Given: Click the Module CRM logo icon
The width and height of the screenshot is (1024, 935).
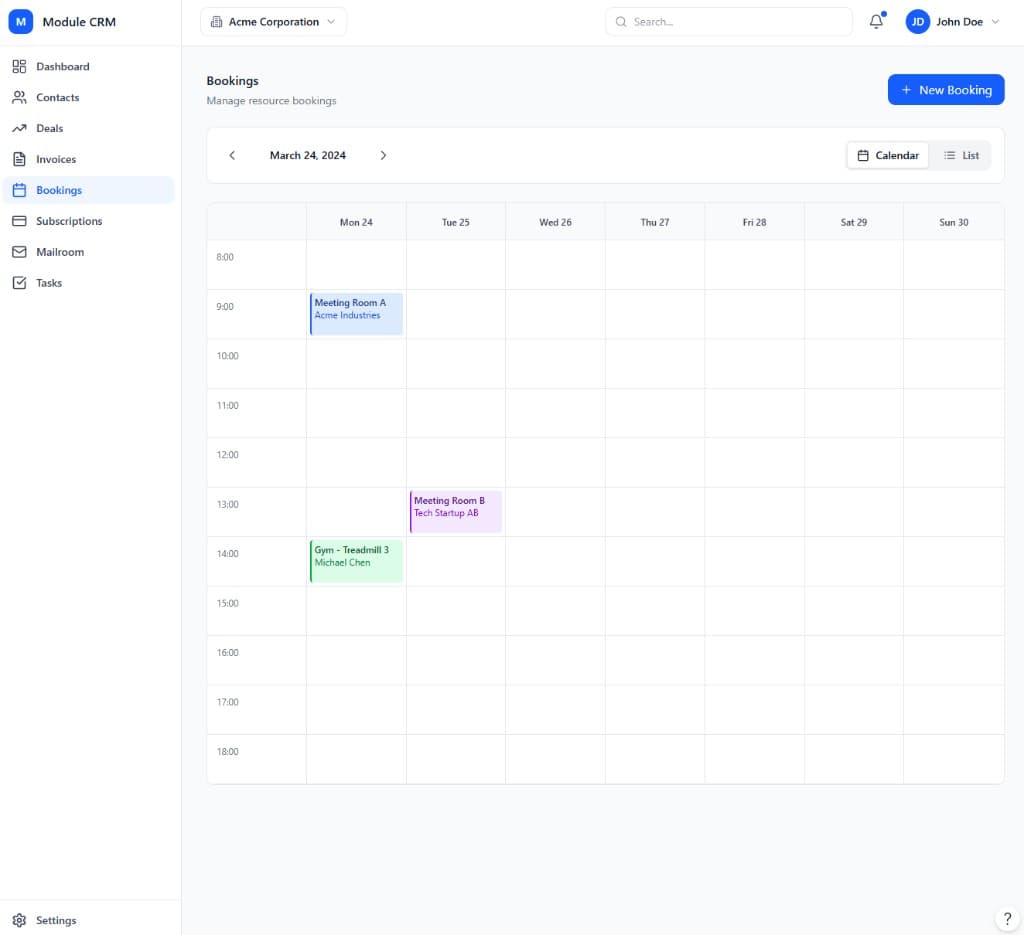Looking at the screenshot, I should (x=21, y=22).
